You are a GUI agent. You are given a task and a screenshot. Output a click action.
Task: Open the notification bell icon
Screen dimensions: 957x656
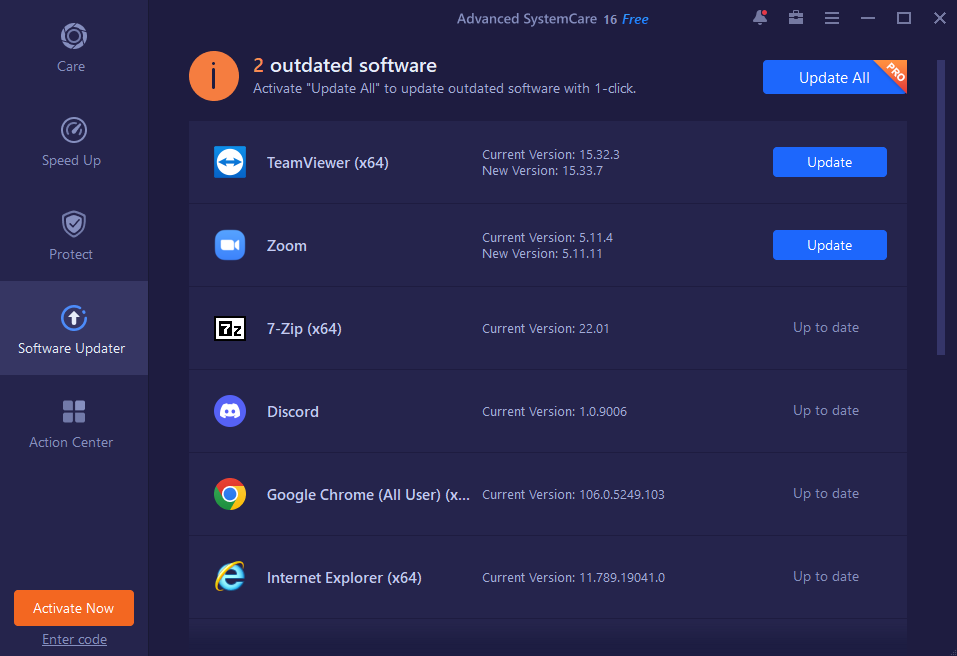pos(760,18)
